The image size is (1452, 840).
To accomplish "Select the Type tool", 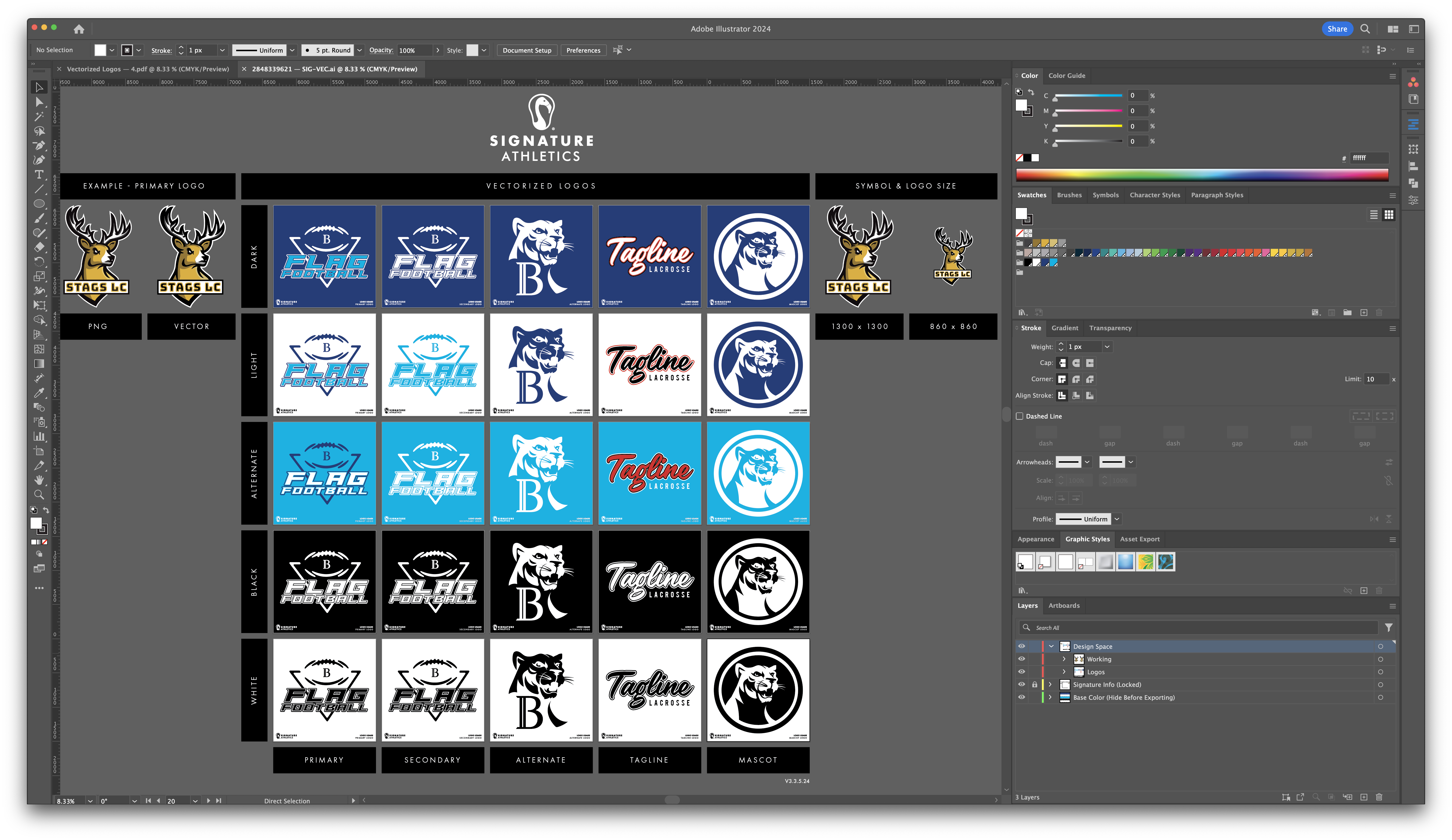I will [x=39, y=174].
